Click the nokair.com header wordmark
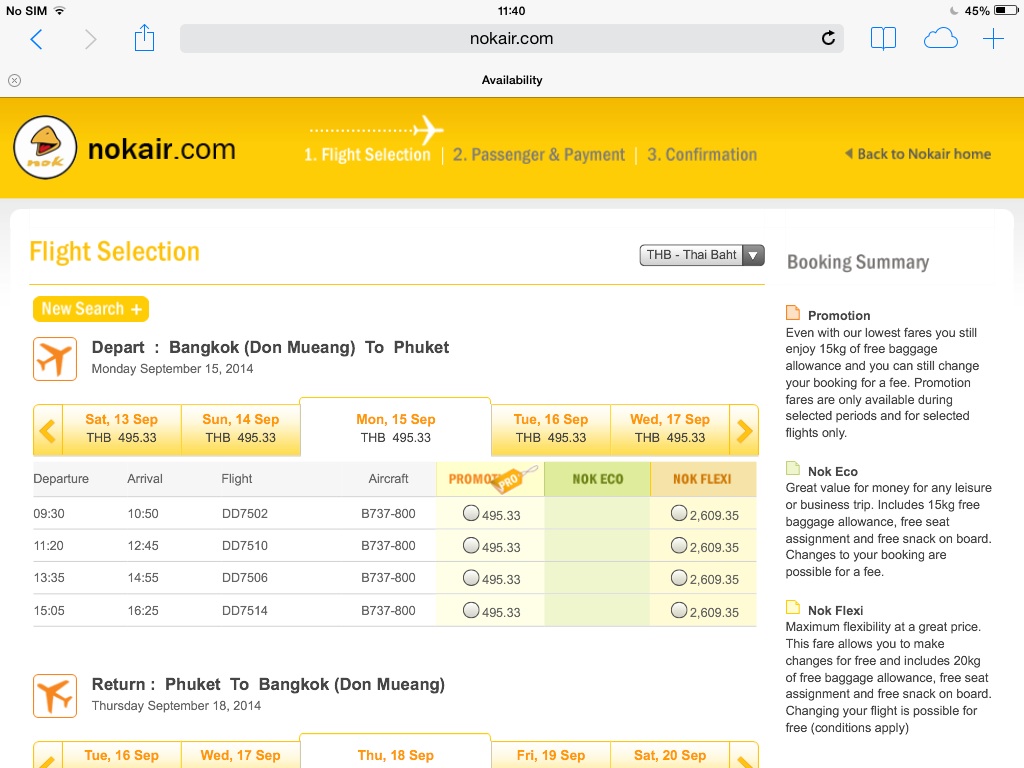1024x768 pixels. pos(161,150)
